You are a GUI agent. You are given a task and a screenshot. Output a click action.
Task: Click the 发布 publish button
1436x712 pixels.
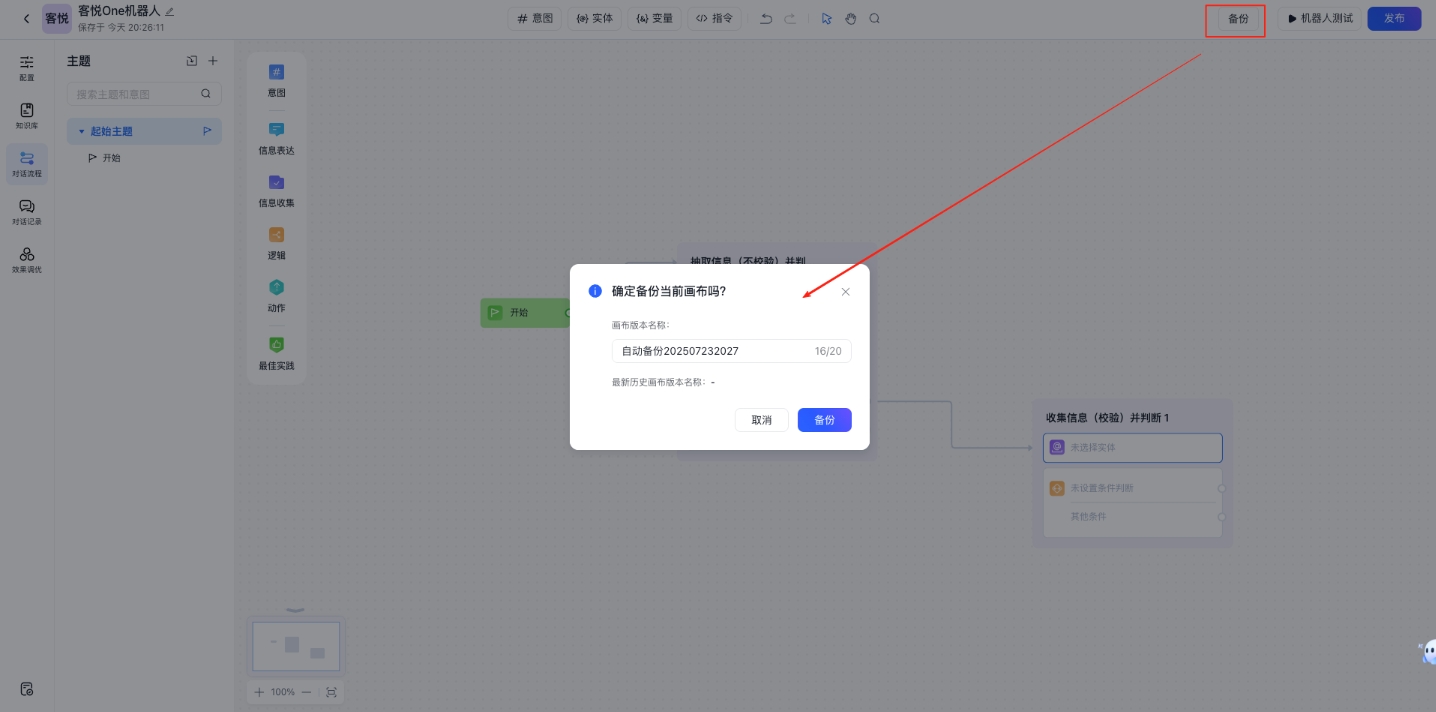(x=1394, y=18)
